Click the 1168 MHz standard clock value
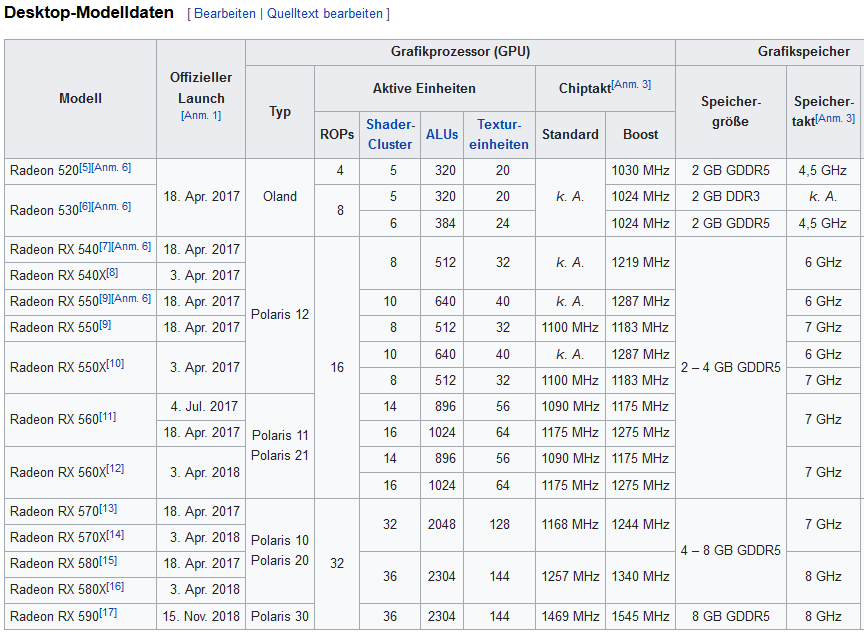The width and height of the screenshot is (864, 632). point(570,525)
